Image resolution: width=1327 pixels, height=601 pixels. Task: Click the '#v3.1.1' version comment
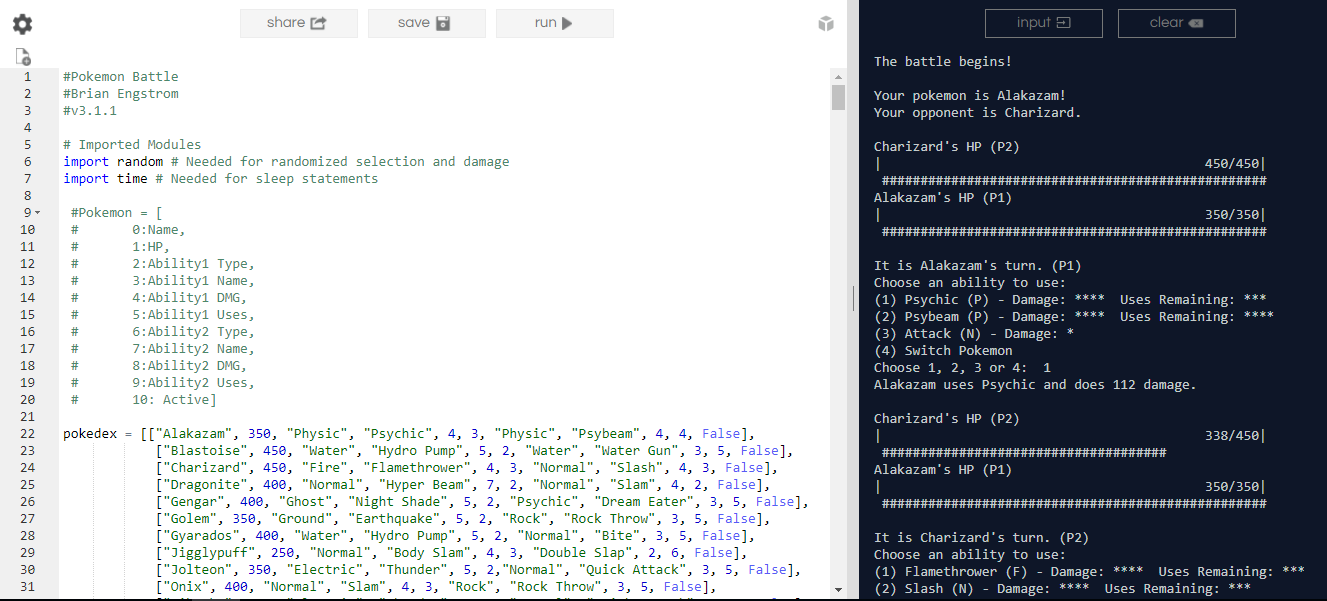click(90, 111)
